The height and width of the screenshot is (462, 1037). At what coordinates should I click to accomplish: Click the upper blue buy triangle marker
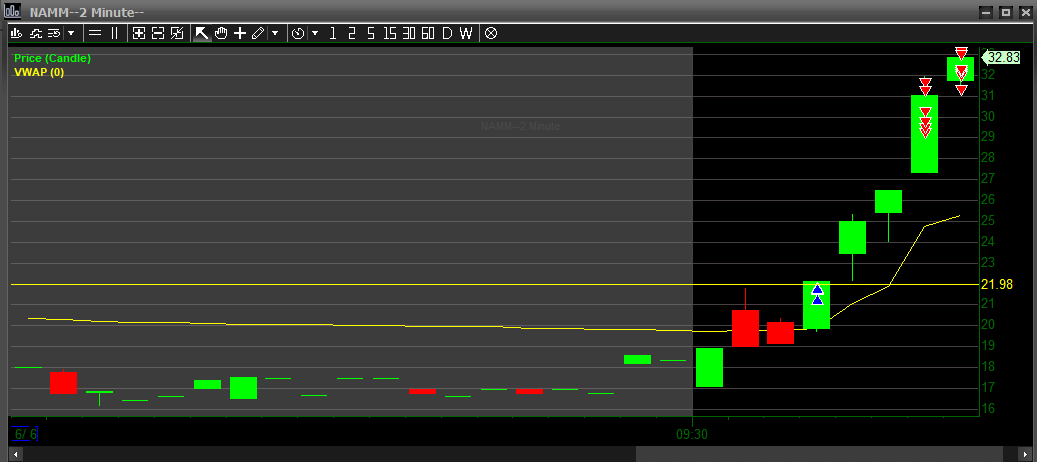click(x=817, y=289)
